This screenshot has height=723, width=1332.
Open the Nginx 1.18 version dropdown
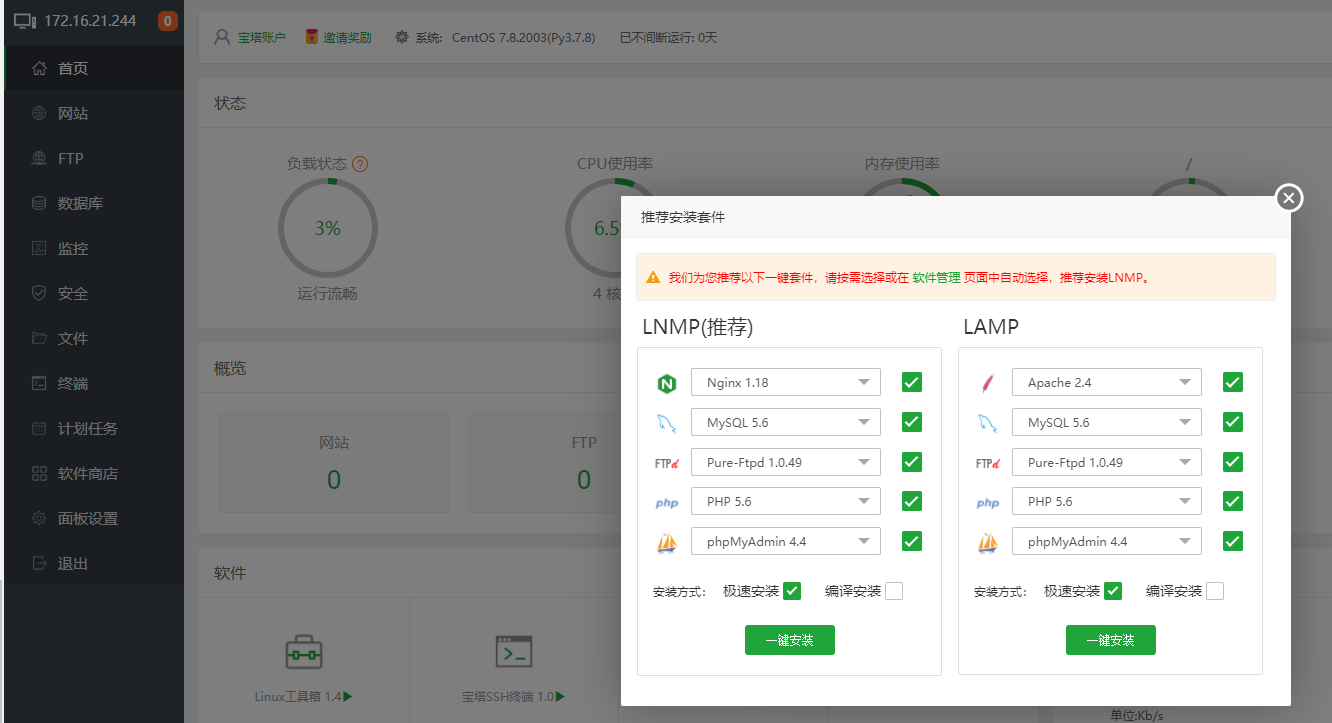[x=786, y=382]
